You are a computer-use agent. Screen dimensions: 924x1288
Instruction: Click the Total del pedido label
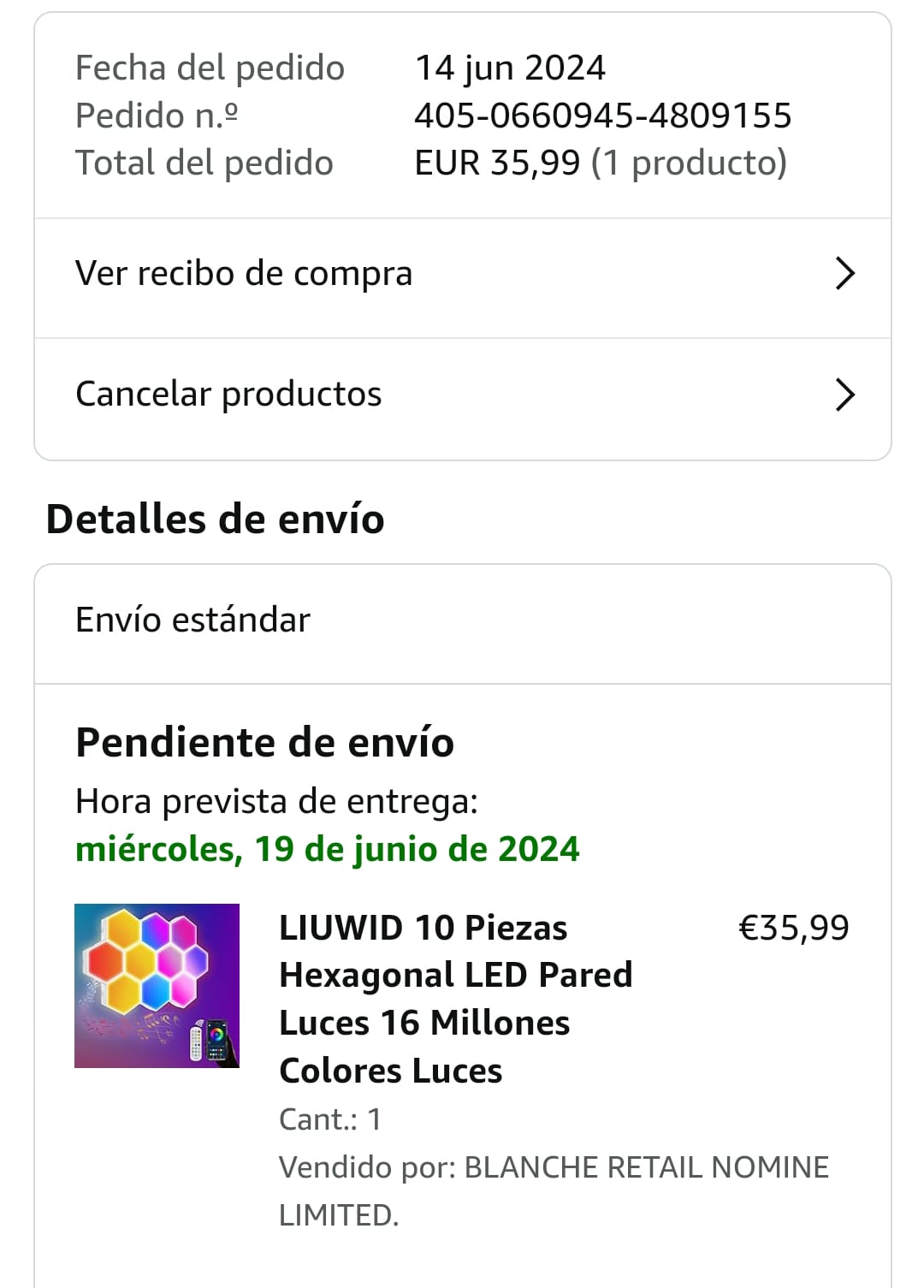[204, 163]
